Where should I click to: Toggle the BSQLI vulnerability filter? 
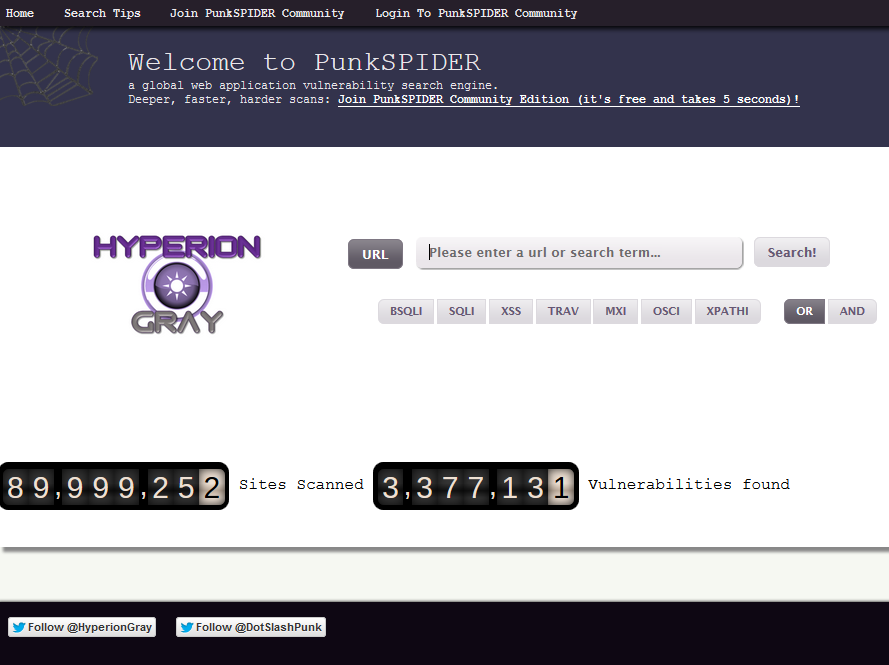[406, 311]
